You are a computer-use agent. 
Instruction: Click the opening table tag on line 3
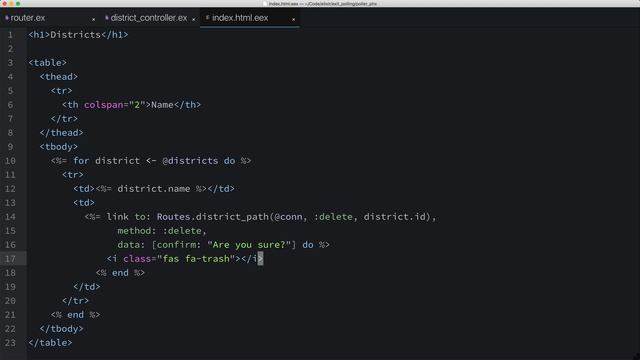point(47,63)
